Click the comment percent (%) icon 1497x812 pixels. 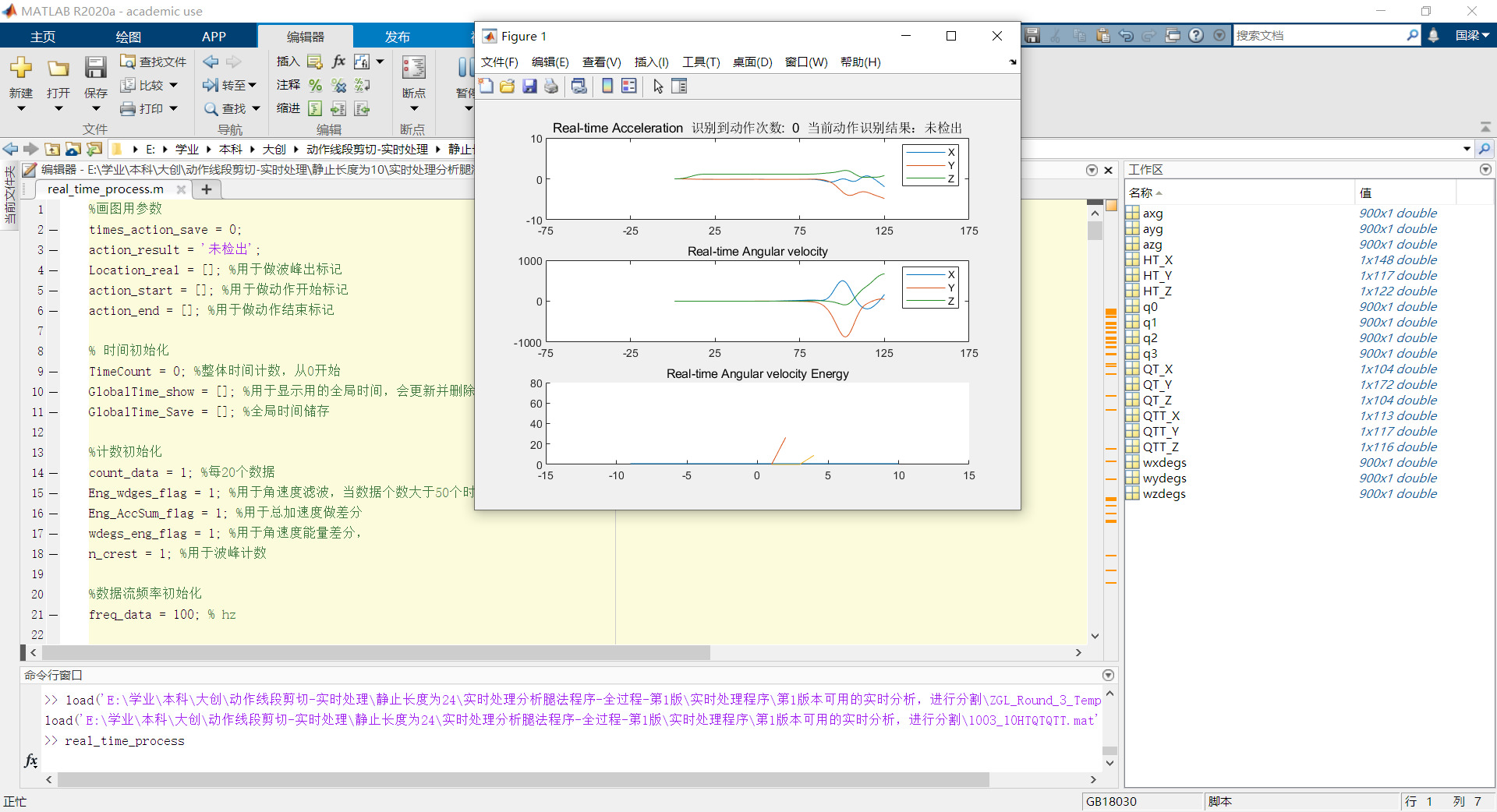click(315, 85)
